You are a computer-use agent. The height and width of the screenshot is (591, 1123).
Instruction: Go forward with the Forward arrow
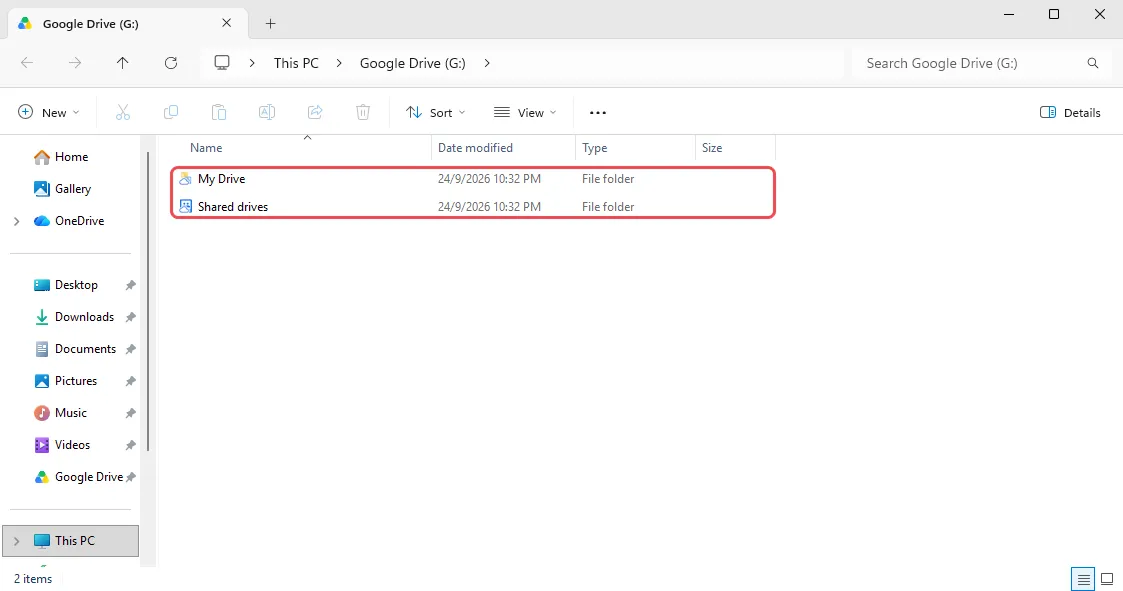tap(74, 63)
